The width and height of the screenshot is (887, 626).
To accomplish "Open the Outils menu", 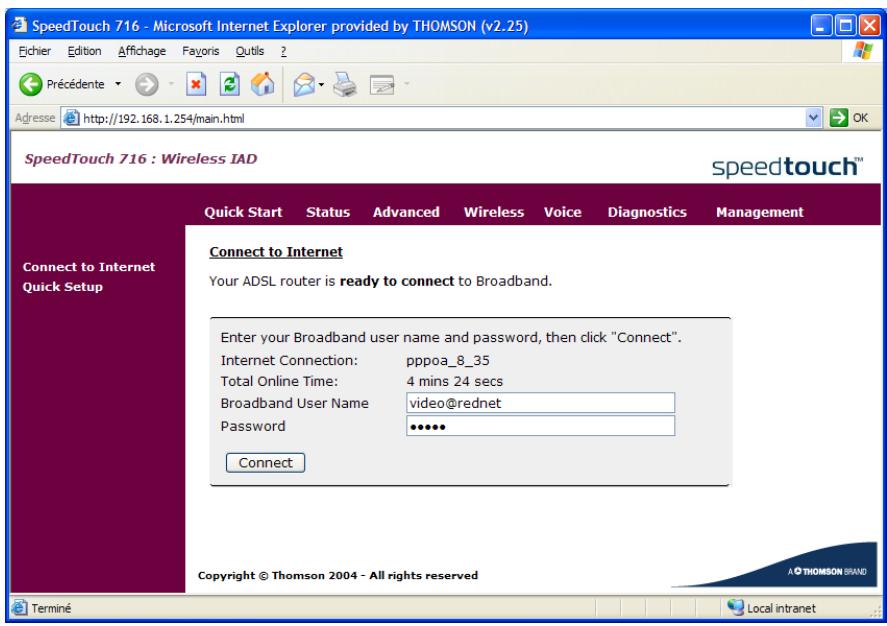I will (x=249, y=51).
